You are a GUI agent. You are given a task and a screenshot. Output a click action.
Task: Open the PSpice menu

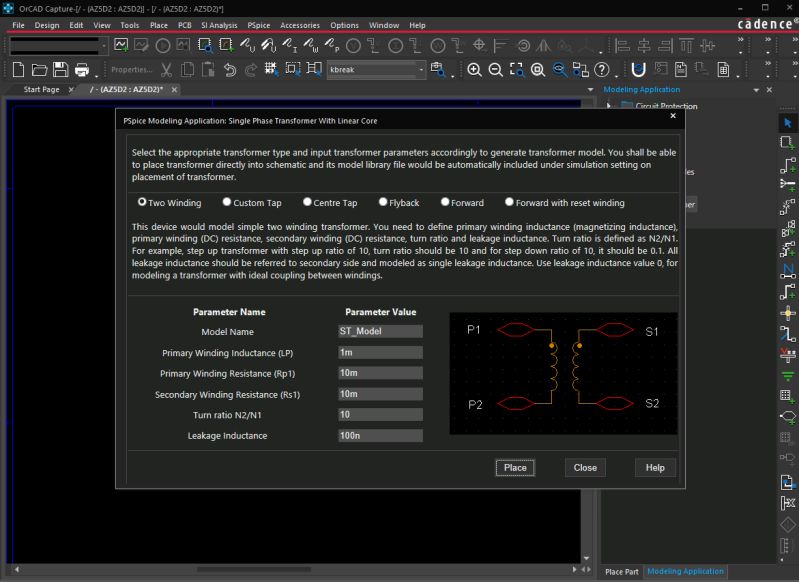259,25
